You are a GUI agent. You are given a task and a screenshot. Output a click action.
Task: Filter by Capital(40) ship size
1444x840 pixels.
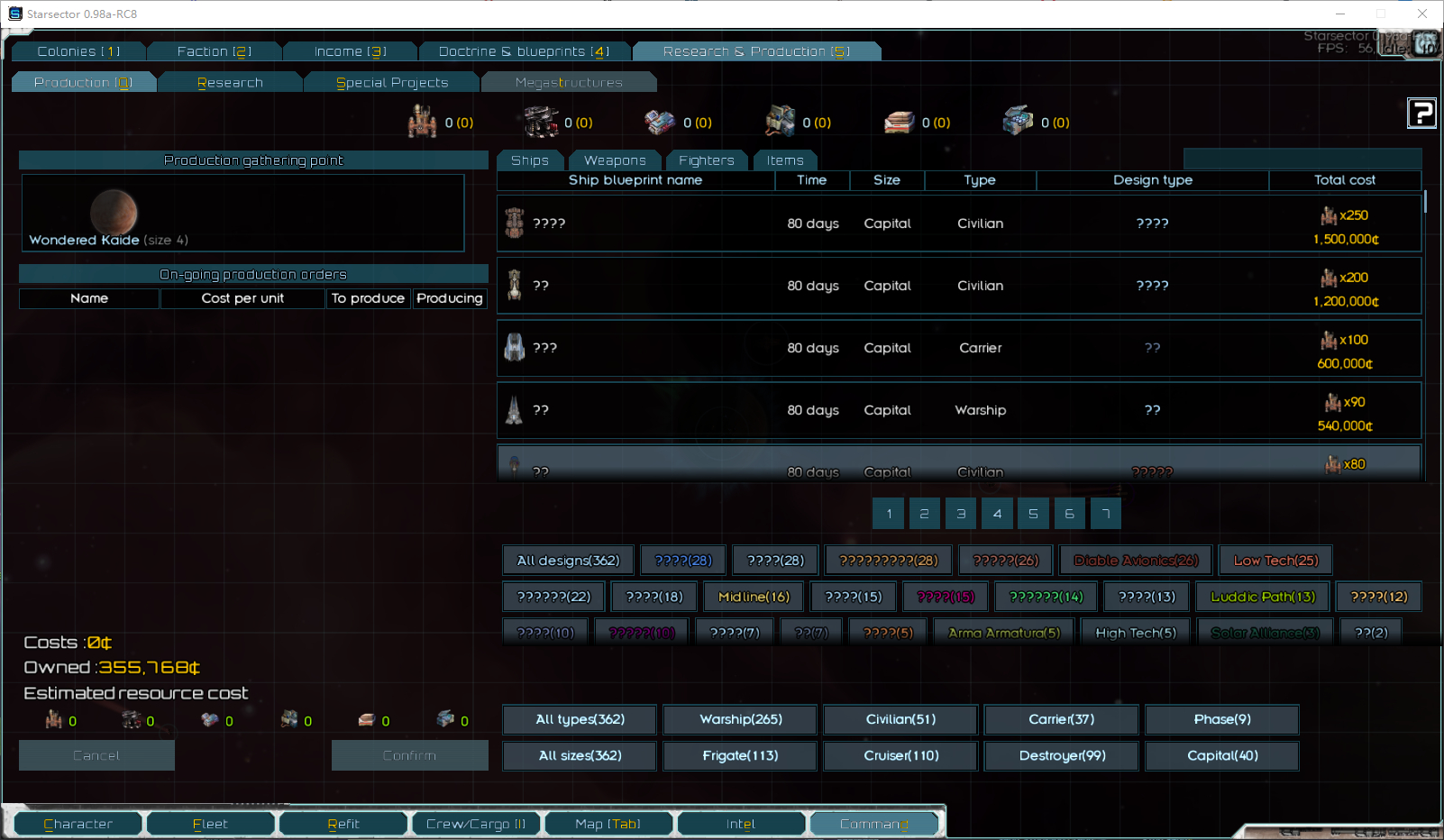1221,756
